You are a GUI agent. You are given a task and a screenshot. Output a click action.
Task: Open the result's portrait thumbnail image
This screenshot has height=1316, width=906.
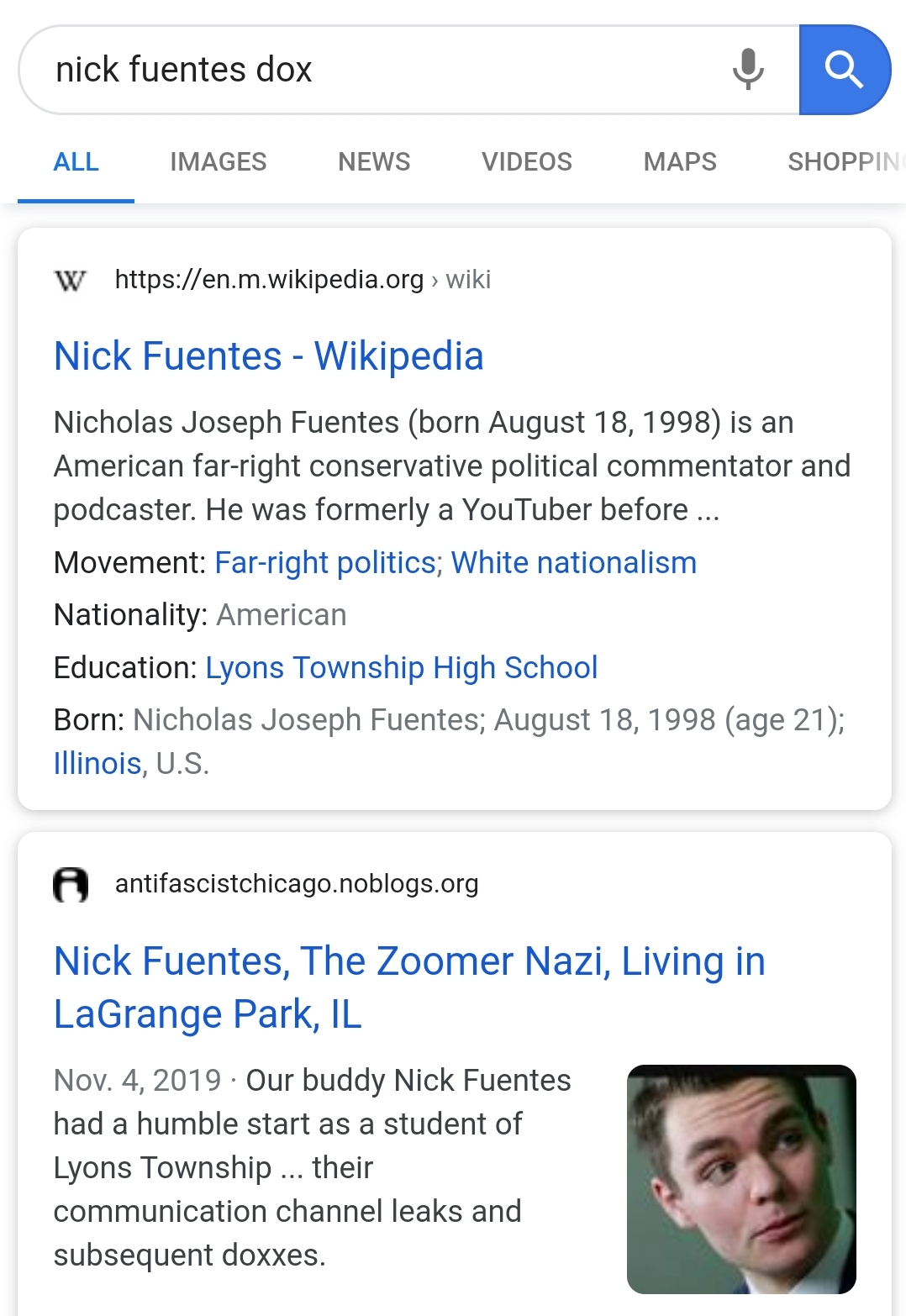click(x=741, y=1179)
